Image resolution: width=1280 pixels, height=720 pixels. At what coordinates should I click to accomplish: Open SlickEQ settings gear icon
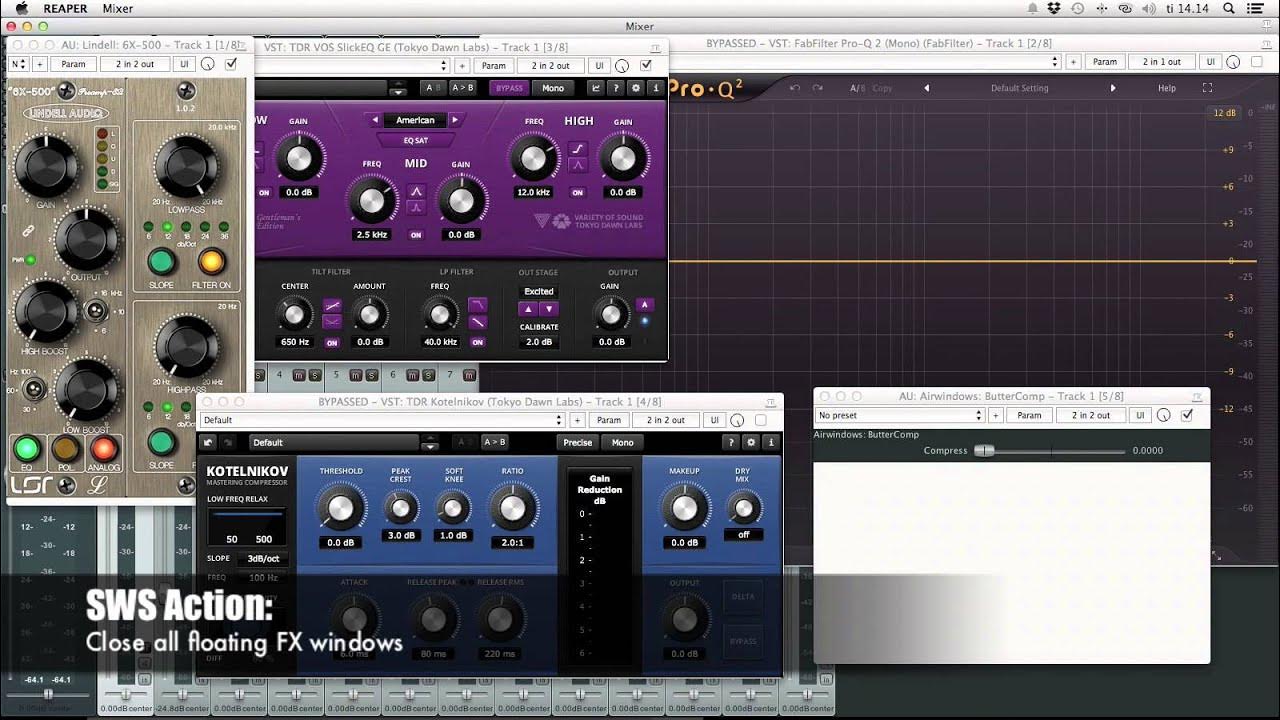[x=636, y=88]
